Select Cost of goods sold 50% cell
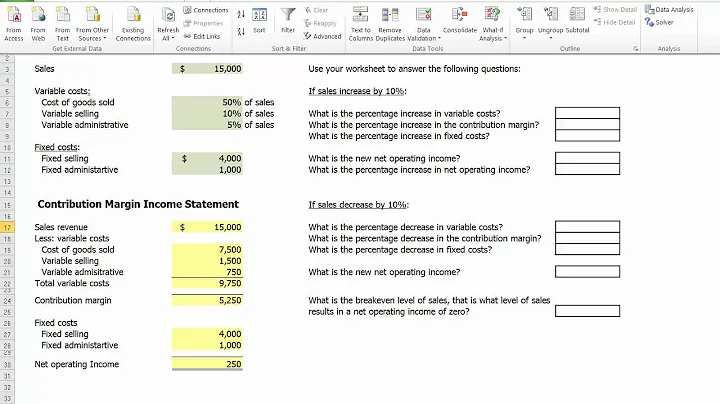 tap(207, 102)
